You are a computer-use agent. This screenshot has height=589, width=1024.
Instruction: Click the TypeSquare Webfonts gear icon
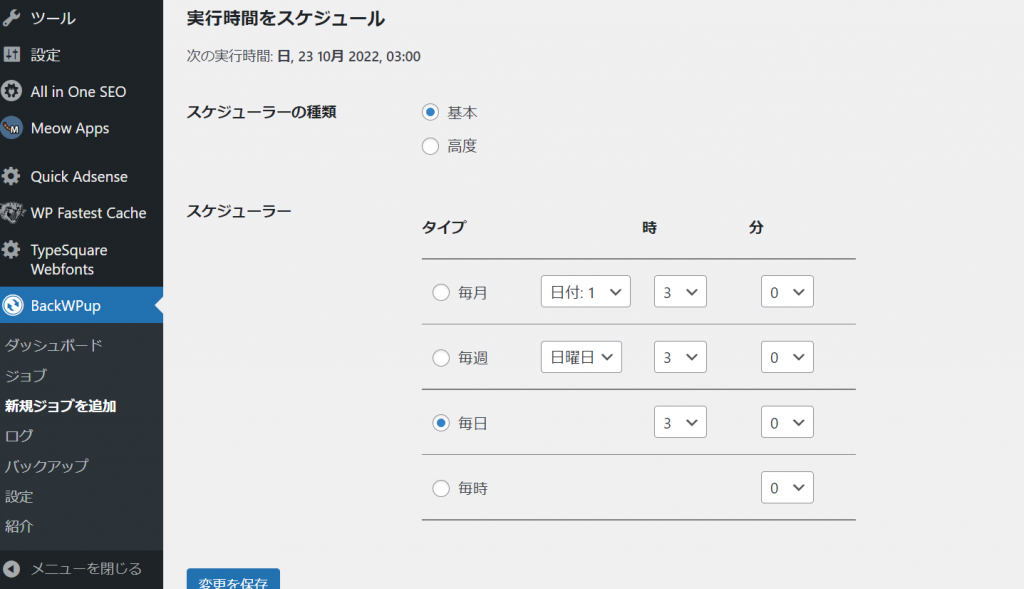tap(12, 250)
